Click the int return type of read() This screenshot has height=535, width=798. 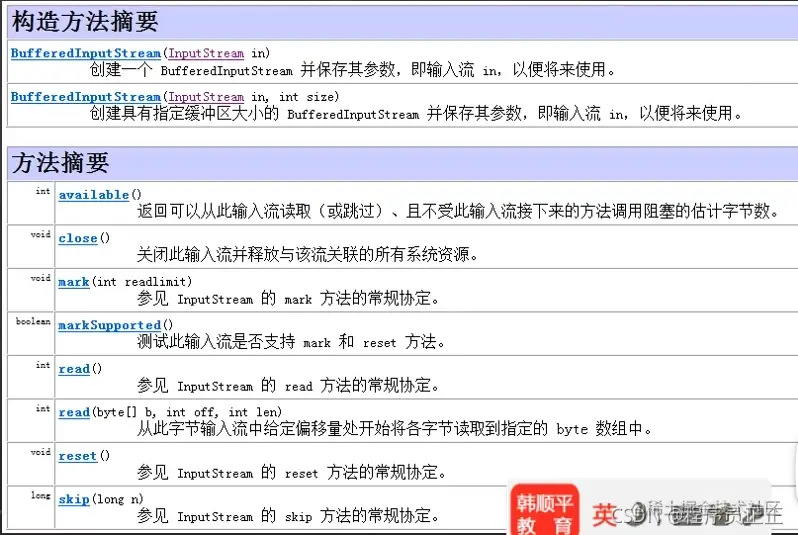(43, 365)
